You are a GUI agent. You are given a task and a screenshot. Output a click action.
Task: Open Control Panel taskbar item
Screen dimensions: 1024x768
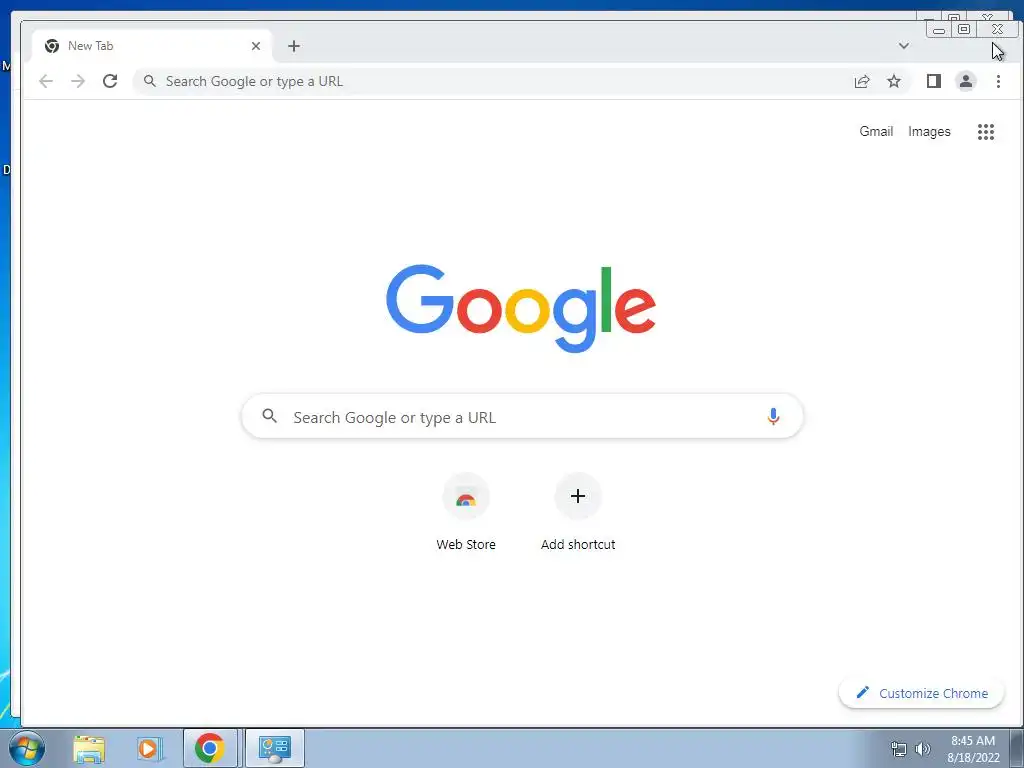coord(275,748)
